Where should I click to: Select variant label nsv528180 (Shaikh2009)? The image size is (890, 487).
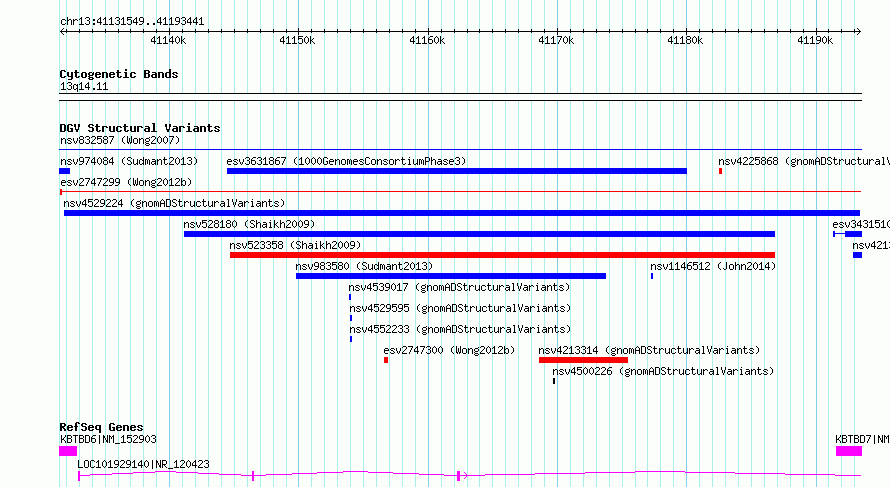(249, 224)
